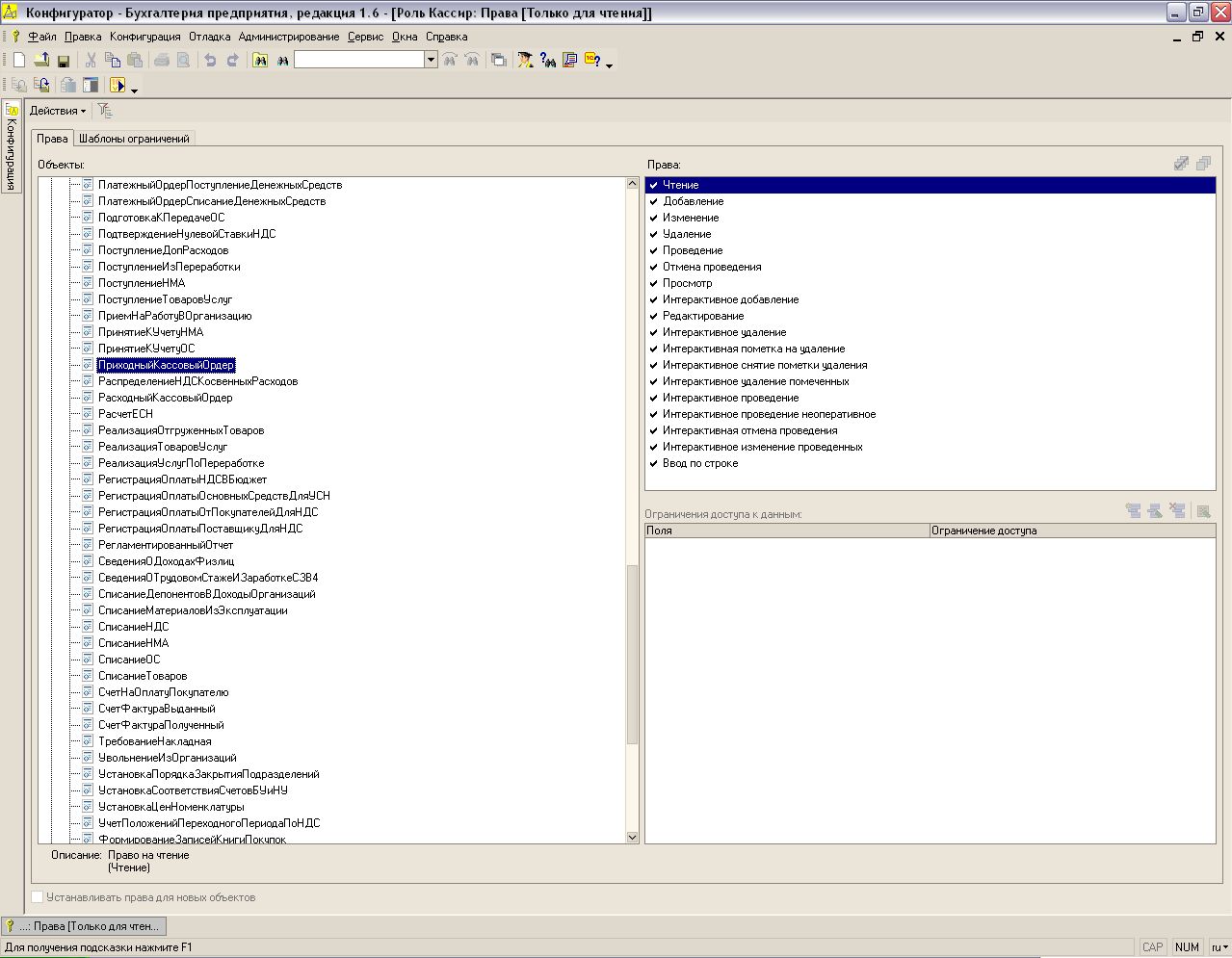Expand the toolbar search field dropdown
Viewport: 1232px width, 958px height.
tap(431, 60)
